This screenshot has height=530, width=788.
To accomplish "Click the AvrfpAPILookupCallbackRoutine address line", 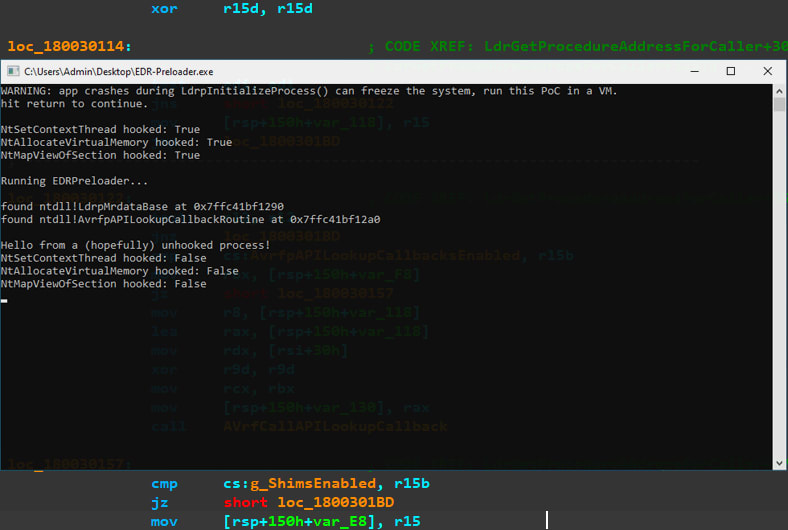I will pos(190,219).
